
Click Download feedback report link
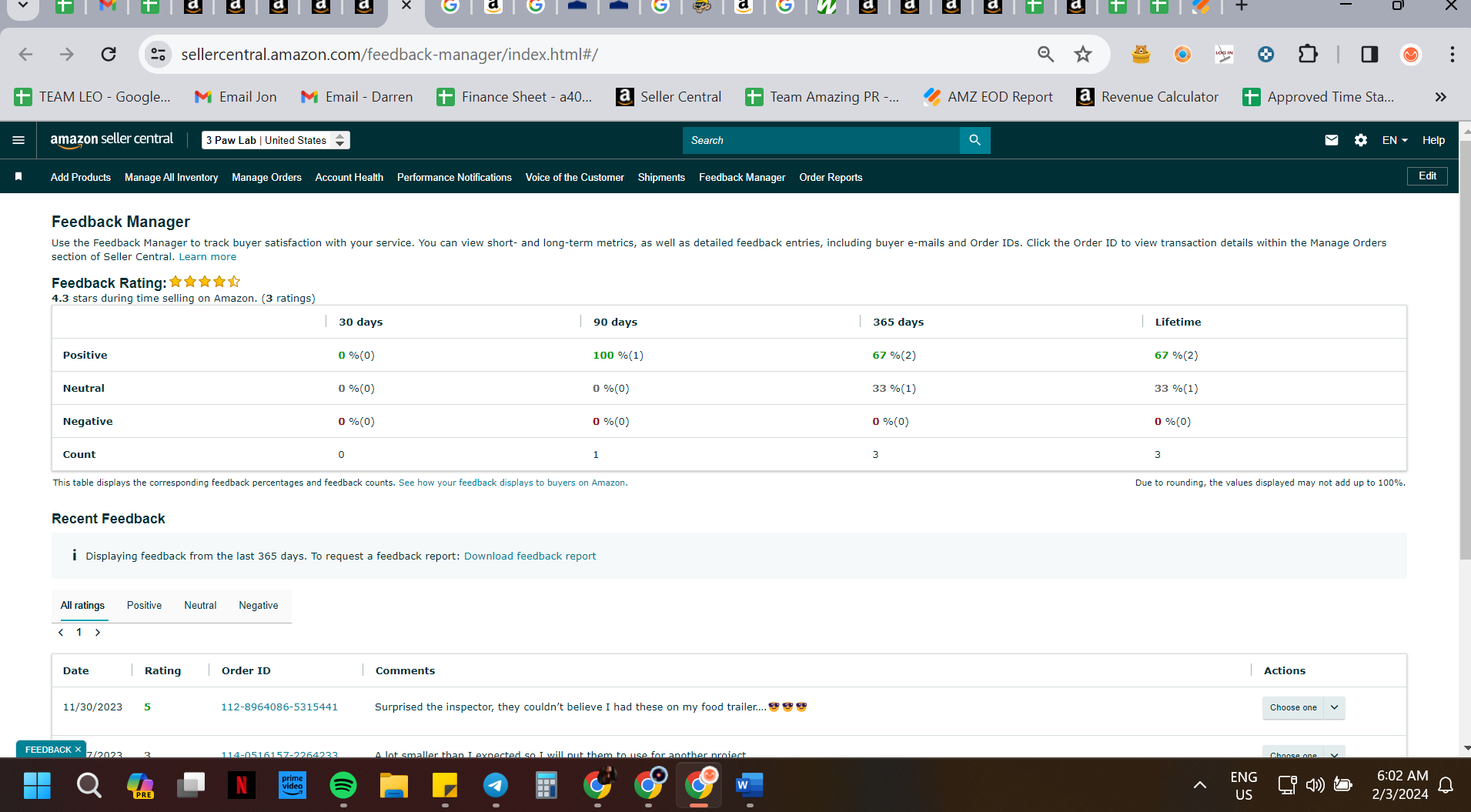point(530,556)
